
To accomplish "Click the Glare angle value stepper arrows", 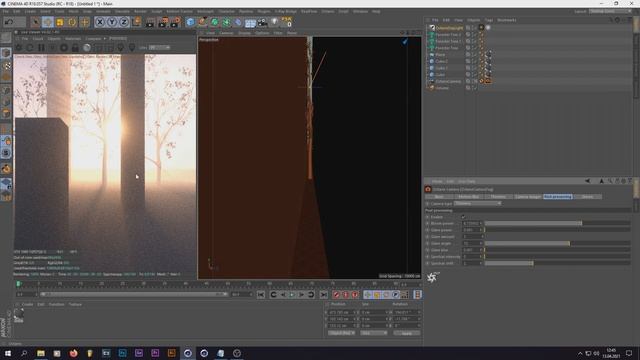I will tap(482, 243).
